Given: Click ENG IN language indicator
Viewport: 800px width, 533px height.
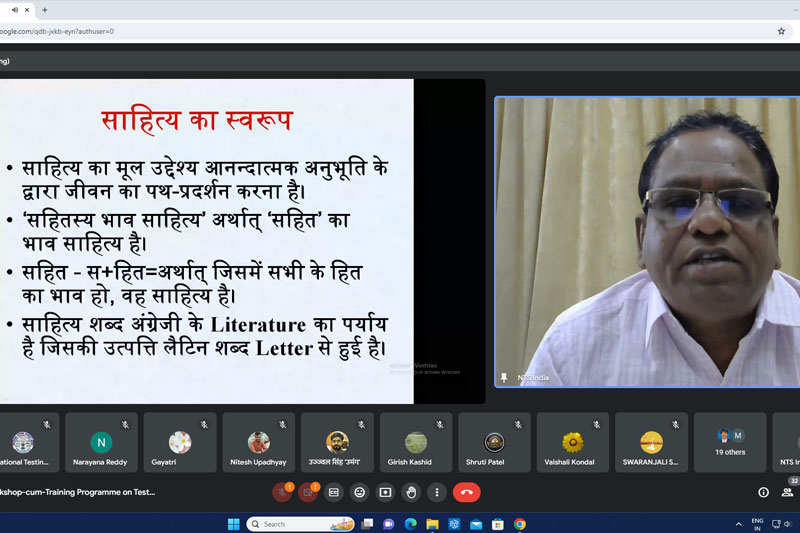Looking at the screenshot, I should tap(757, 524).
